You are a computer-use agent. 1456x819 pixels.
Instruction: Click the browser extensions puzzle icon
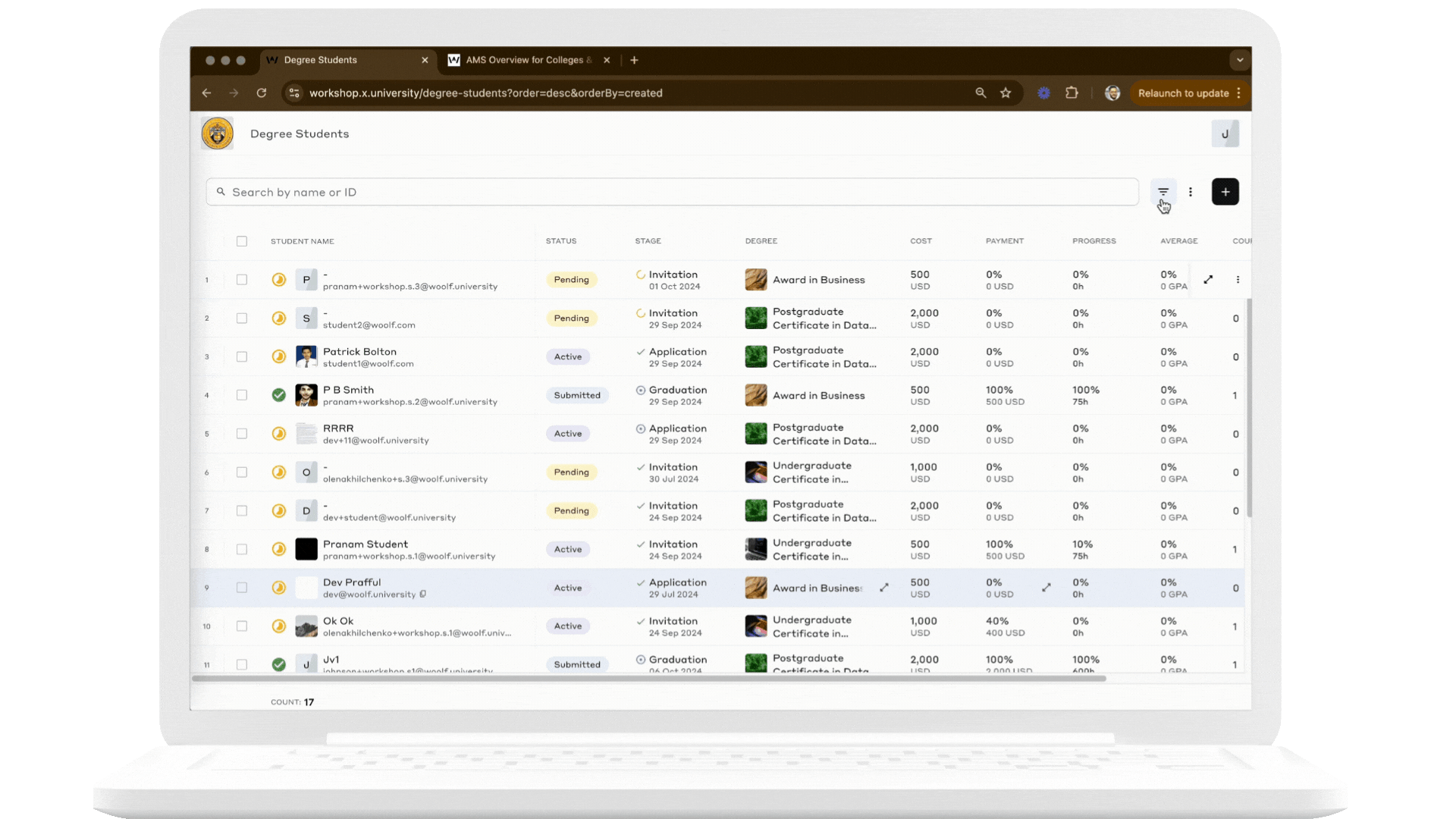point(1072,93)
